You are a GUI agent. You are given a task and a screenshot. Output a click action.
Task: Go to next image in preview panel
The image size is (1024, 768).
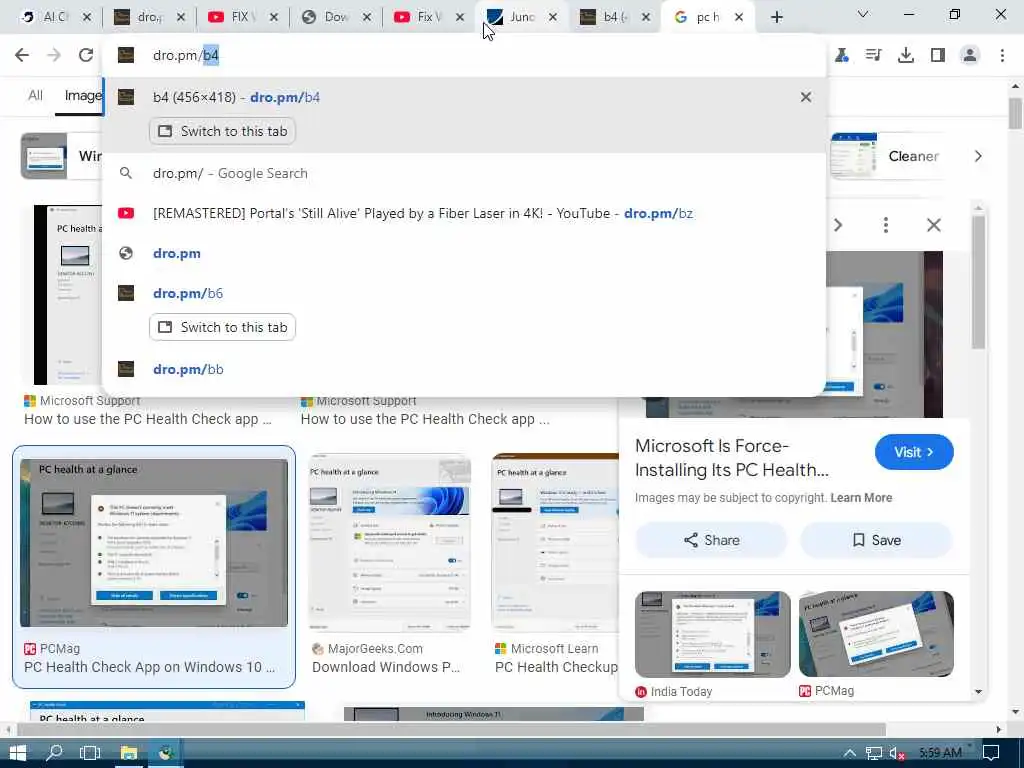coord(838,225)
